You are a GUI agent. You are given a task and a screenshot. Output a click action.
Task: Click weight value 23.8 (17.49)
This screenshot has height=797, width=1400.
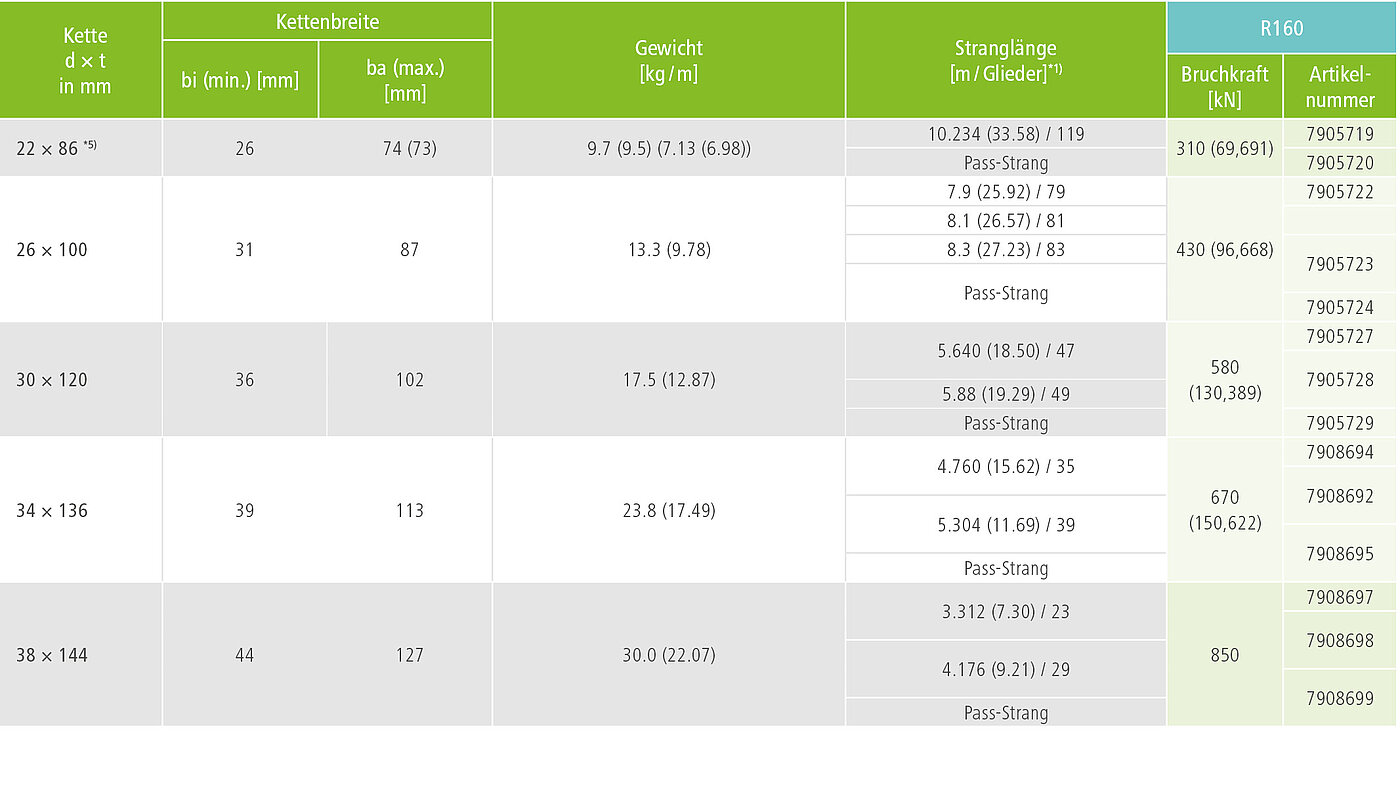point(668,510)
